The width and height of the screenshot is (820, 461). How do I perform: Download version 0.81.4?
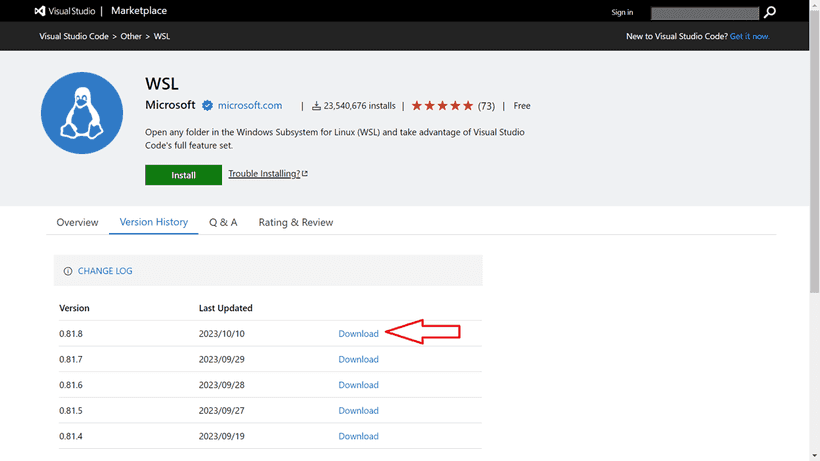click(358, 436)
